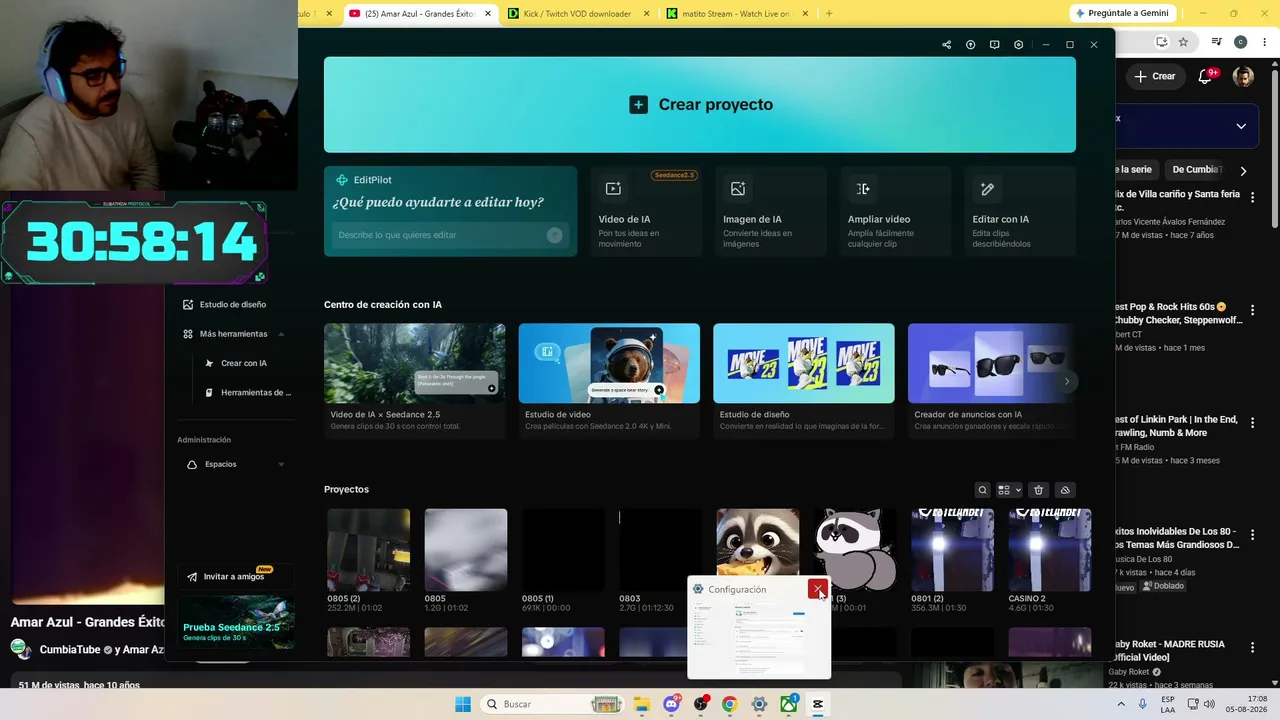Select Crear con IA in the sidebar

pos(243,363)
